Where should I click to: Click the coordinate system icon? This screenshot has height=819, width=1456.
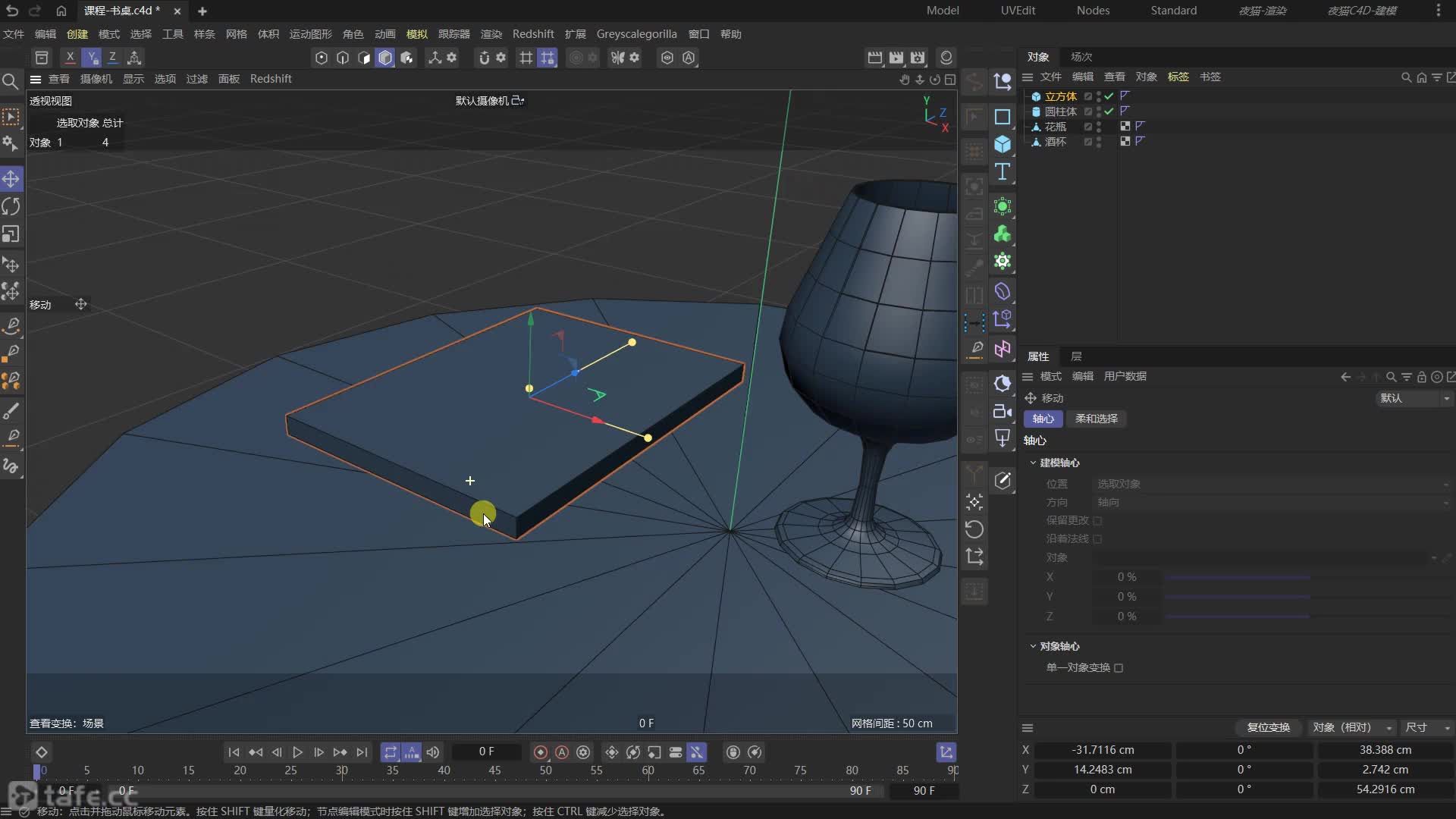[134, 57]
